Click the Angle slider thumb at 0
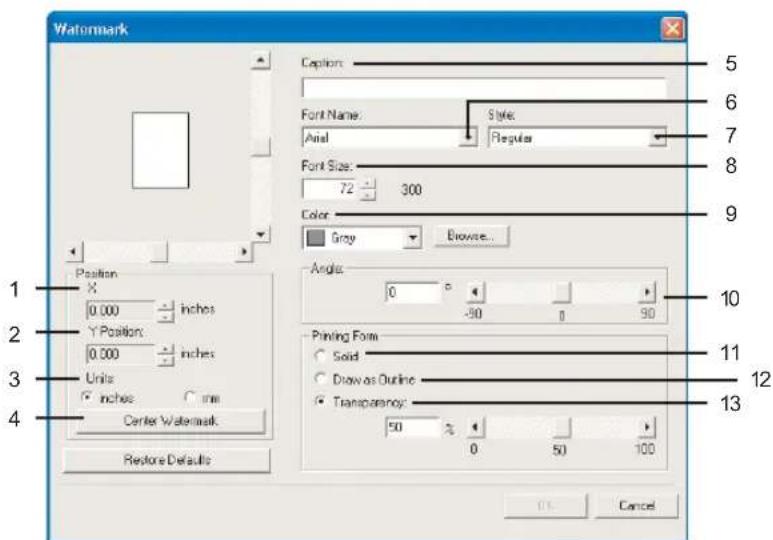This screenshot has width=773, height=540. click(x=561, y=292)
